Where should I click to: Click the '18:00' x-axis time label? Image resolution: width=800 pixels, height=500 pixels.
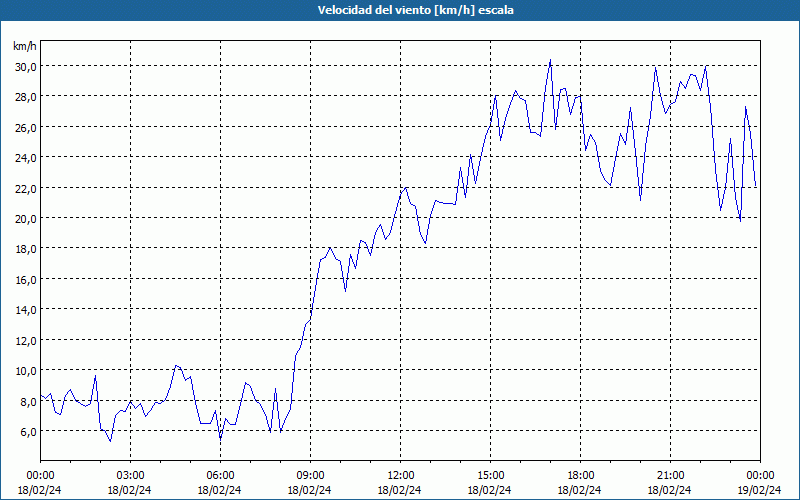[580, 476]
